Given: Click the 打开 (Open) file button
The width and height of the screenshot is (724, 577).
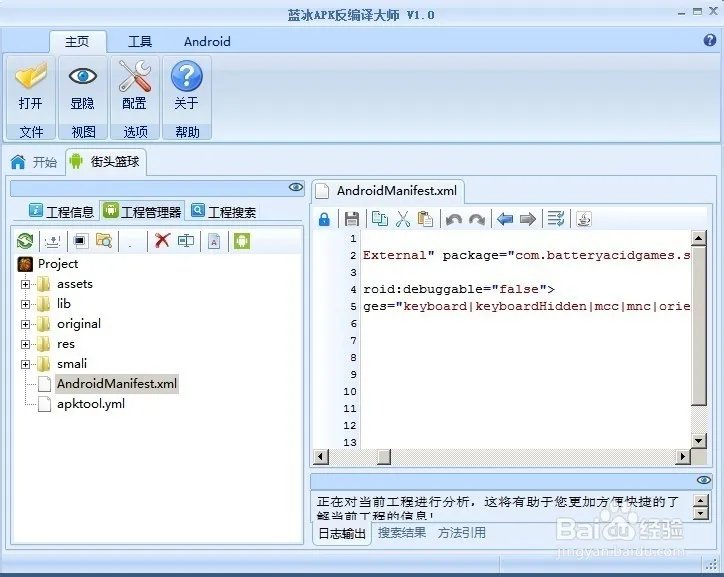Looking at the screenshot, I should point(31,86).
